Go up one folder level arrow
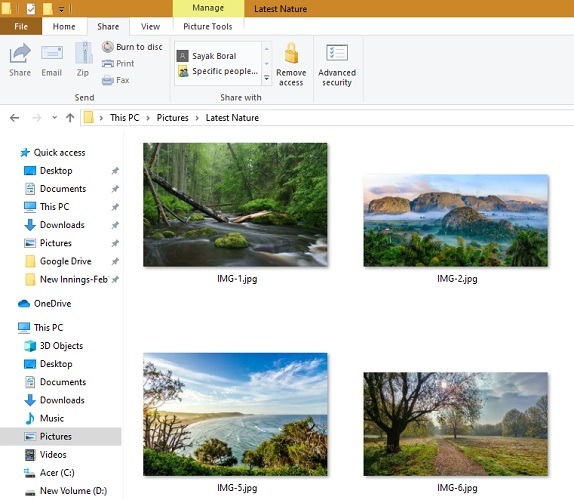 (x=70, y=117)
